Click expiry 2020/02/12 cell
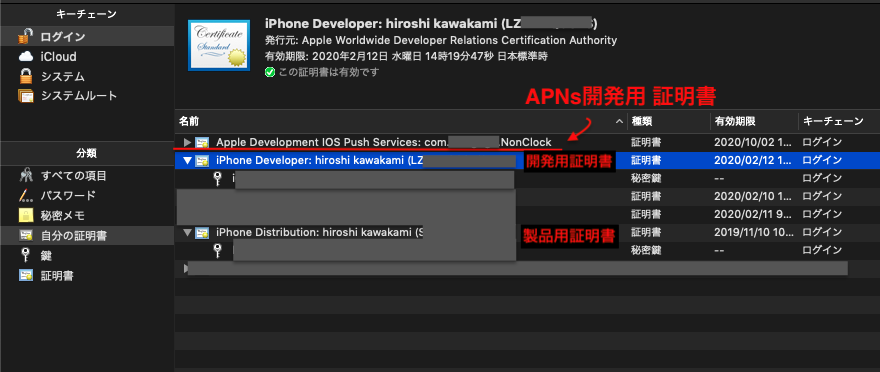 [x=754, y=160]
